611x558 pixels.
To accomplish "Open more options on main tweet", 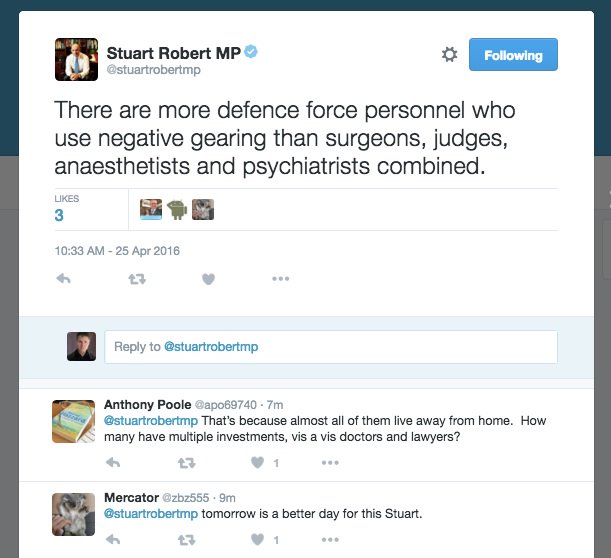I will pos(281,279).
